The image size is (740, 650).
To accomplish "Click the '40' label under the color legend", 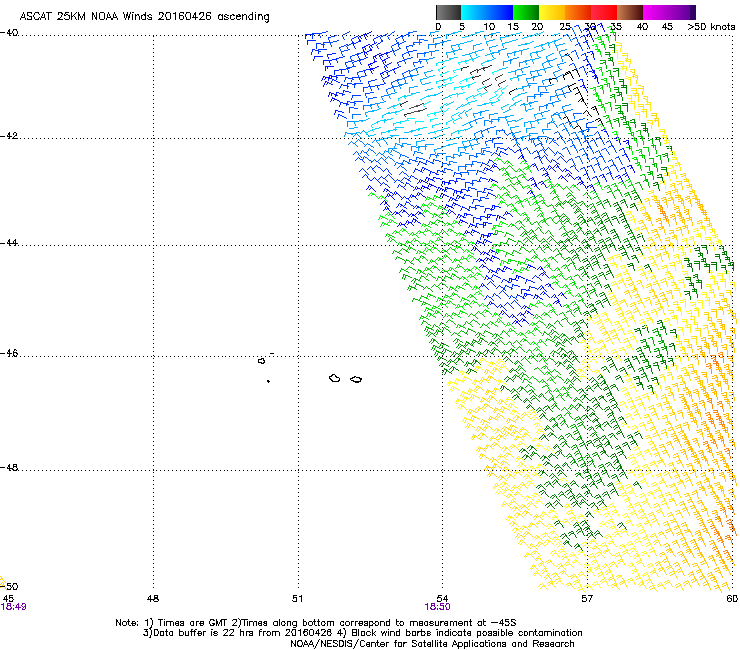I will pos(642,27).
